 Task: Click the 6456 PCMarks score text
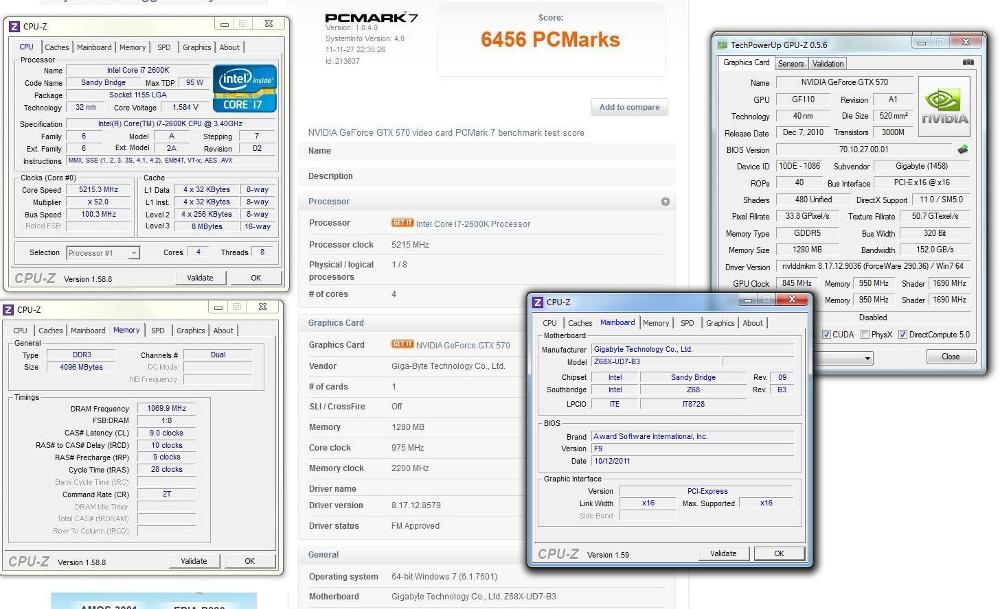pyautogui.click(x=550, y=40)
